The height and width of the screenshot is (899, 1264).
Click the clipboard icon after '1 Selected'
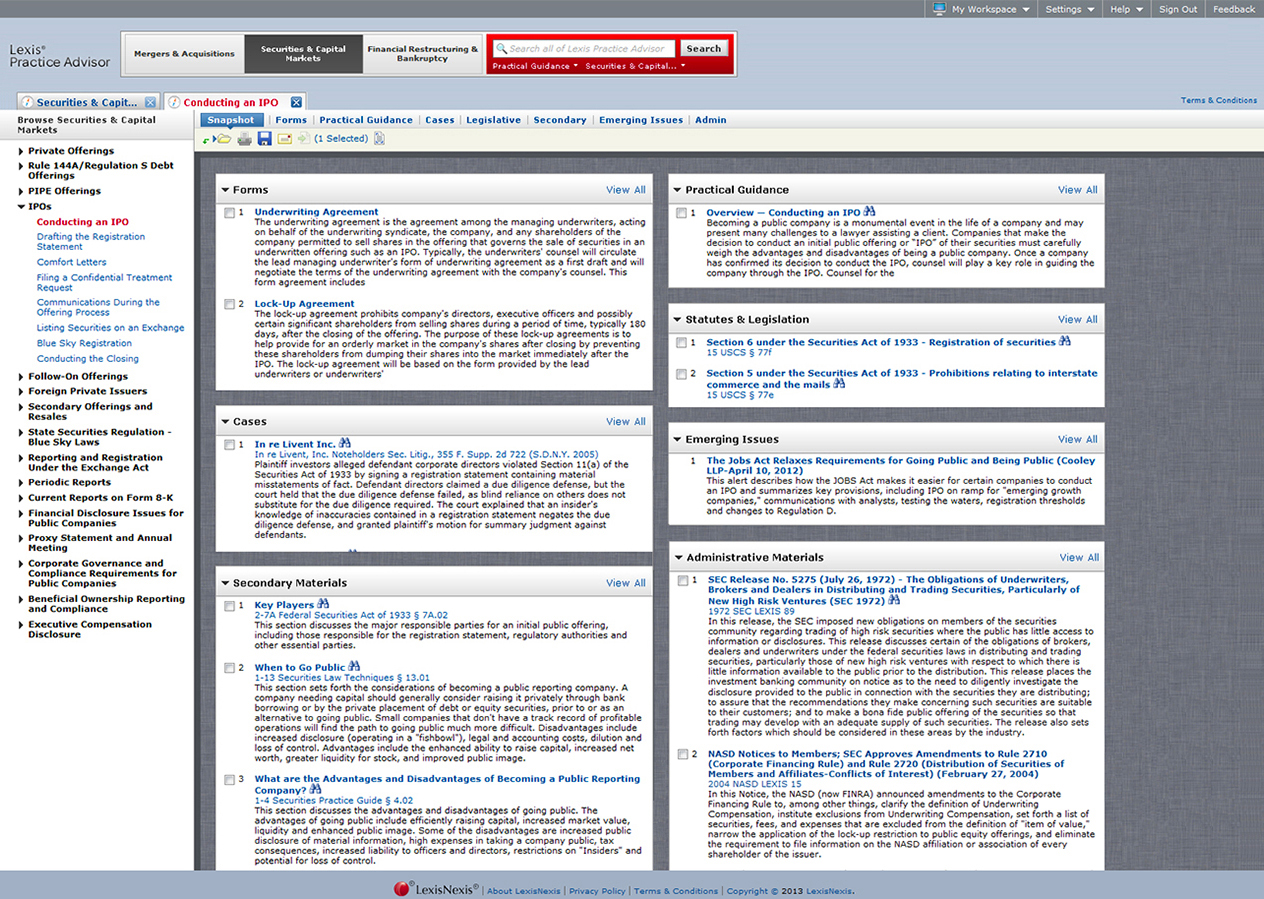[x=380, y=139]
